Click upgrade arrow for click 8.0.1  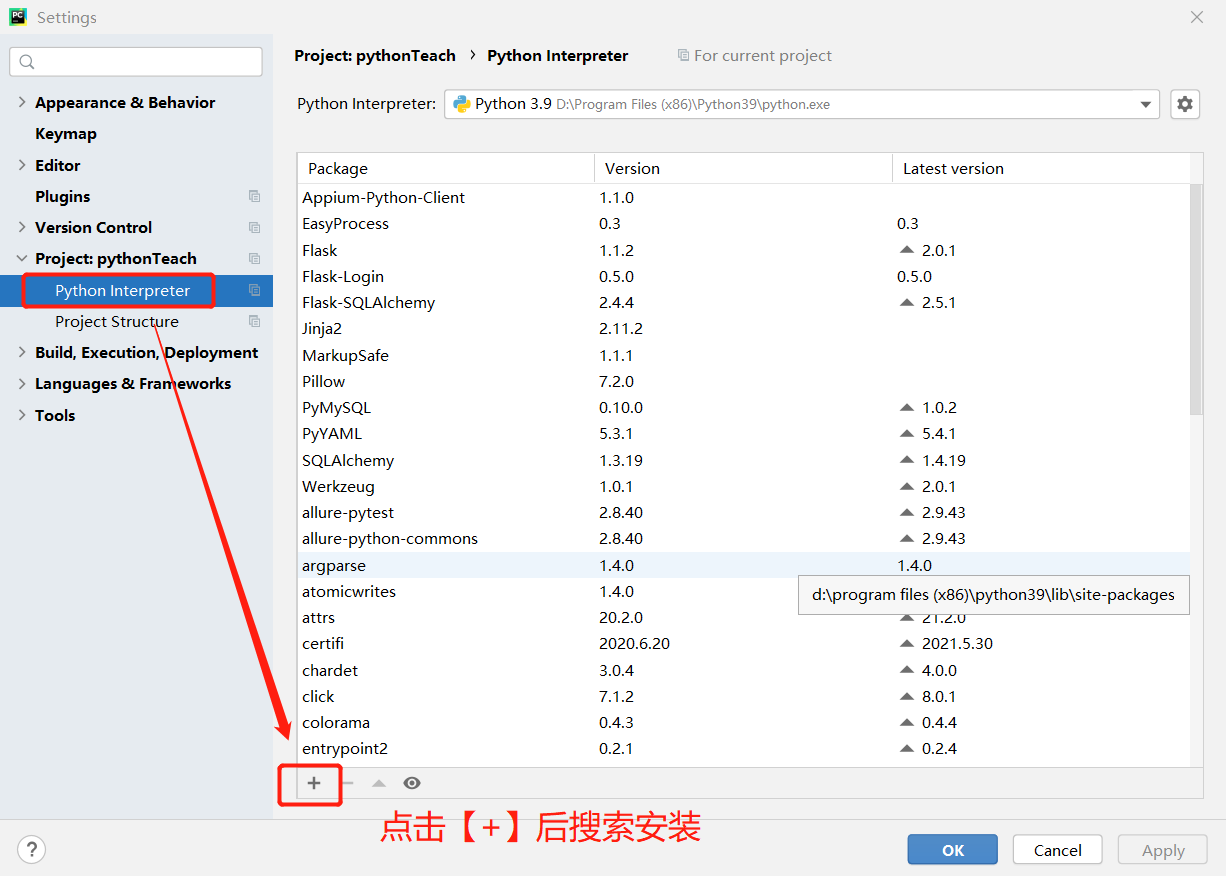click(x=907, y=696)
